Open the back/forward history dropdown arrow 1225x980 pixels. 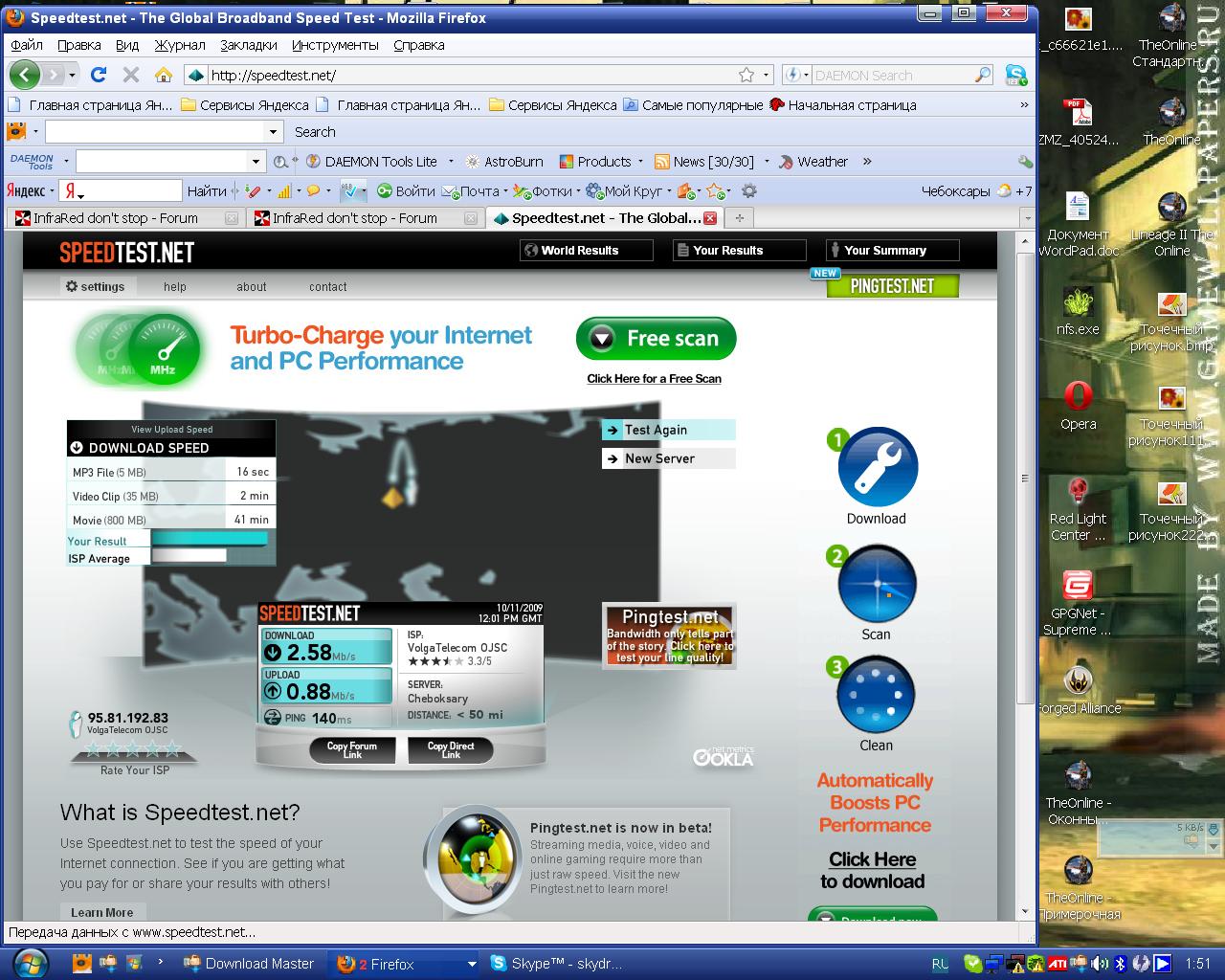click(x=72, y=75)
